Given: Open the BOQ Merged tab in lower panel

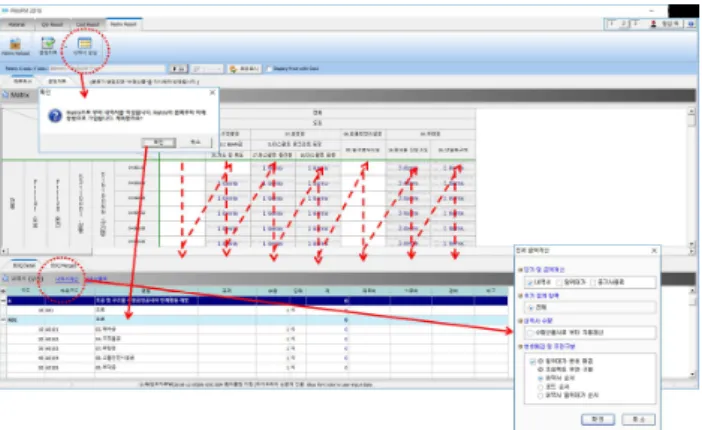Looking at the screenshot, I should click(x=62, y=265).
